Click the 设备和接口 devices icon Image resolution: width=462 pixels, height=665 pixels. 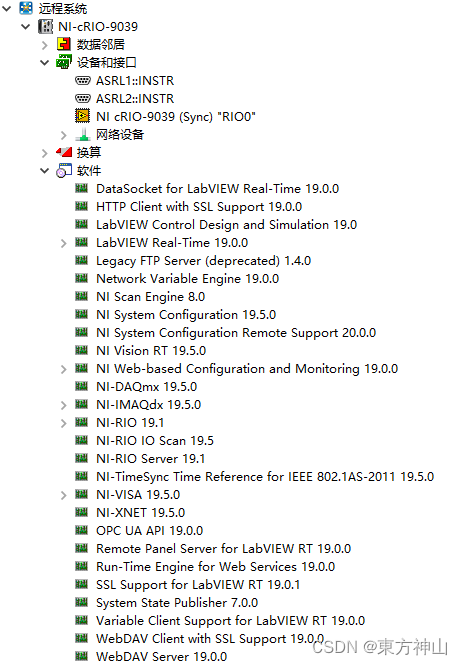[64, 62]
